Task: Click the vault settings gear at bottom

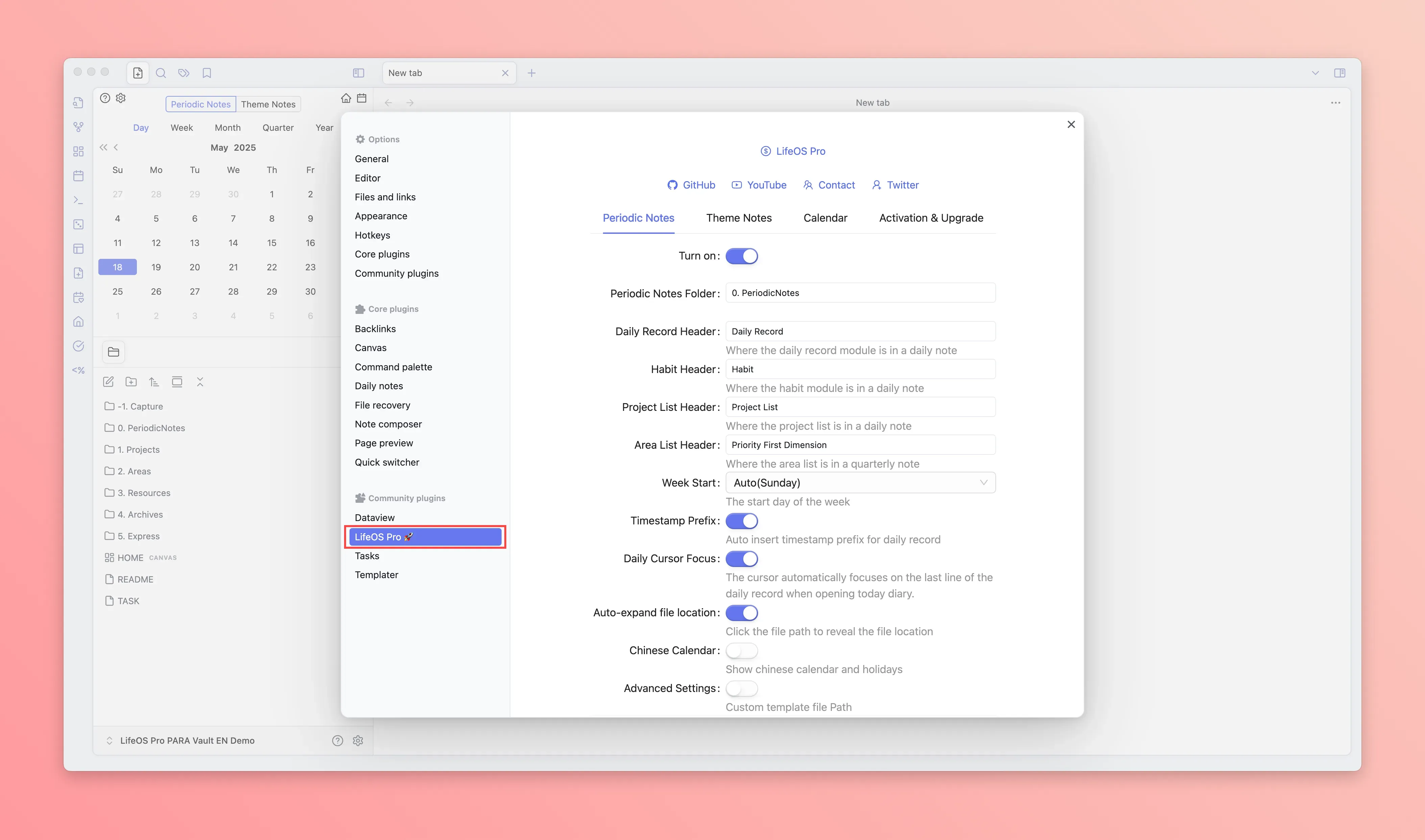Action: 358,740
